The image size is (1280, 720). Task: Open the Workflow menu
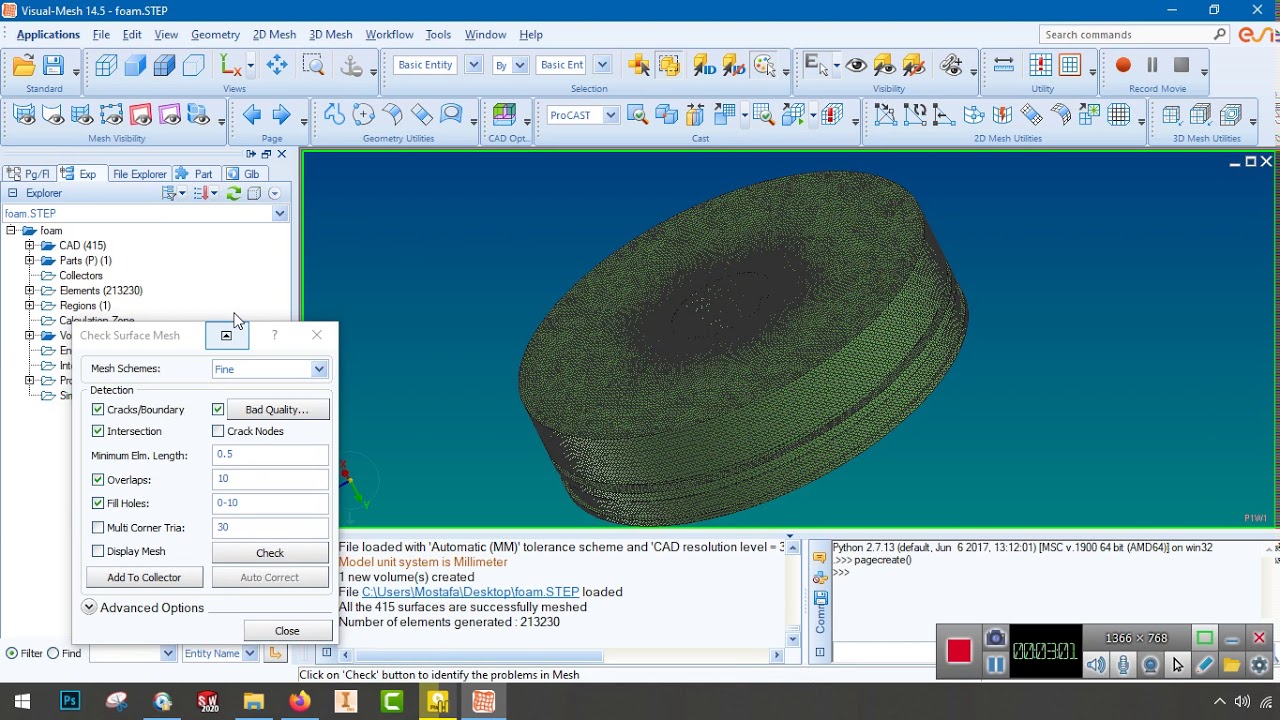[x=389, y=34]
